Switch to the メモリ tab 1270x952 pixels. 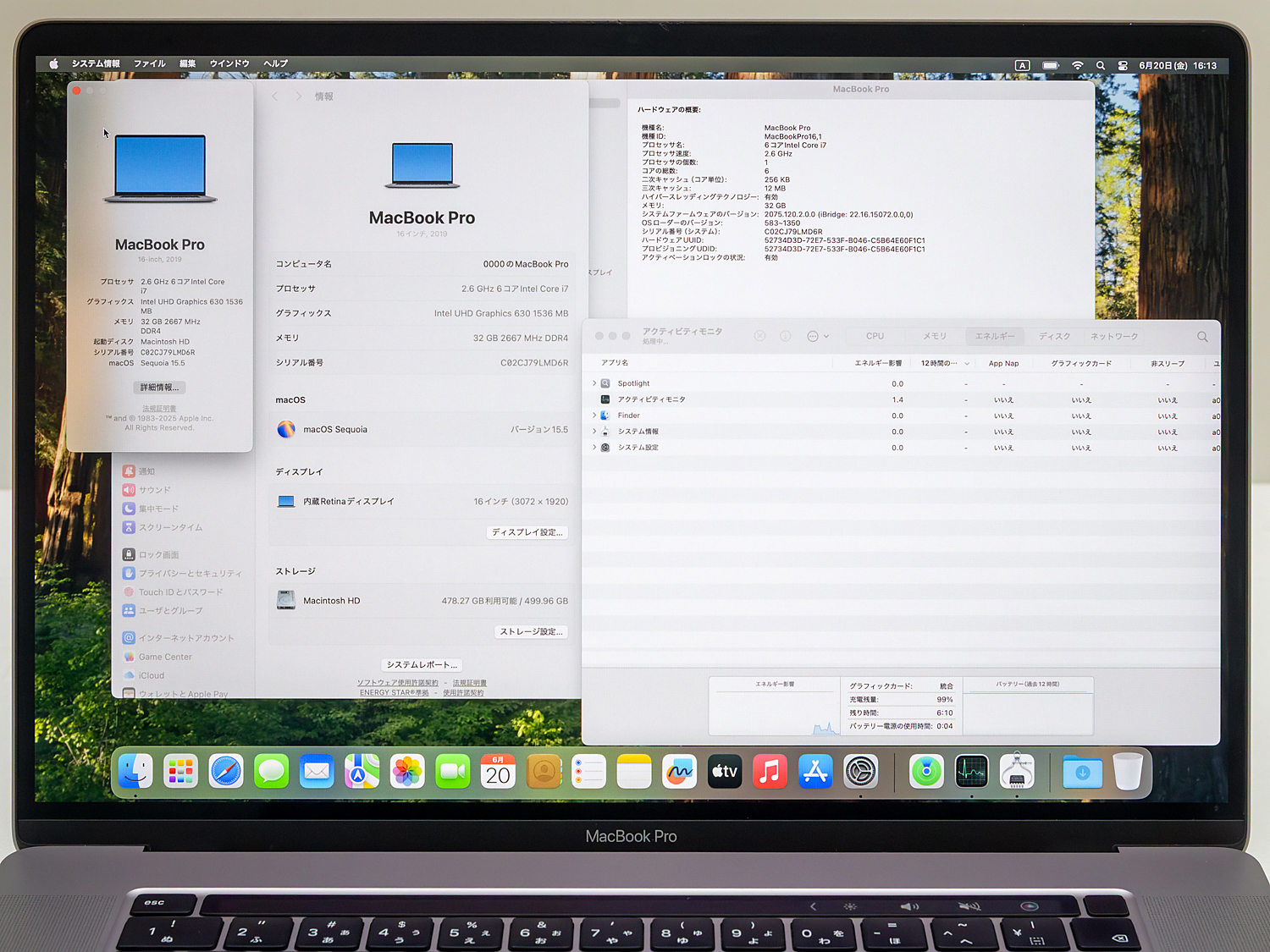pos(935,336)
